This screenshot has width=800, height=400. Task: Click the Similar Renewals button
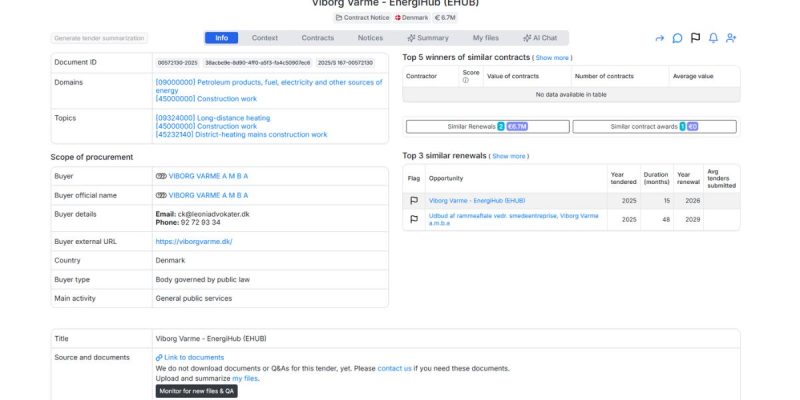487,127
